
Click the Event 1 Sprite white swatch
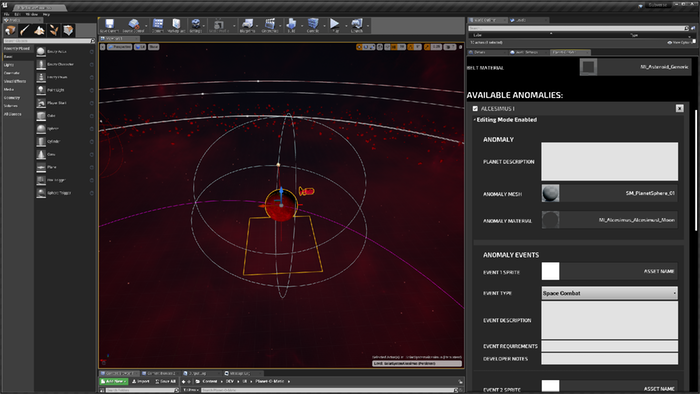[550, 271]
